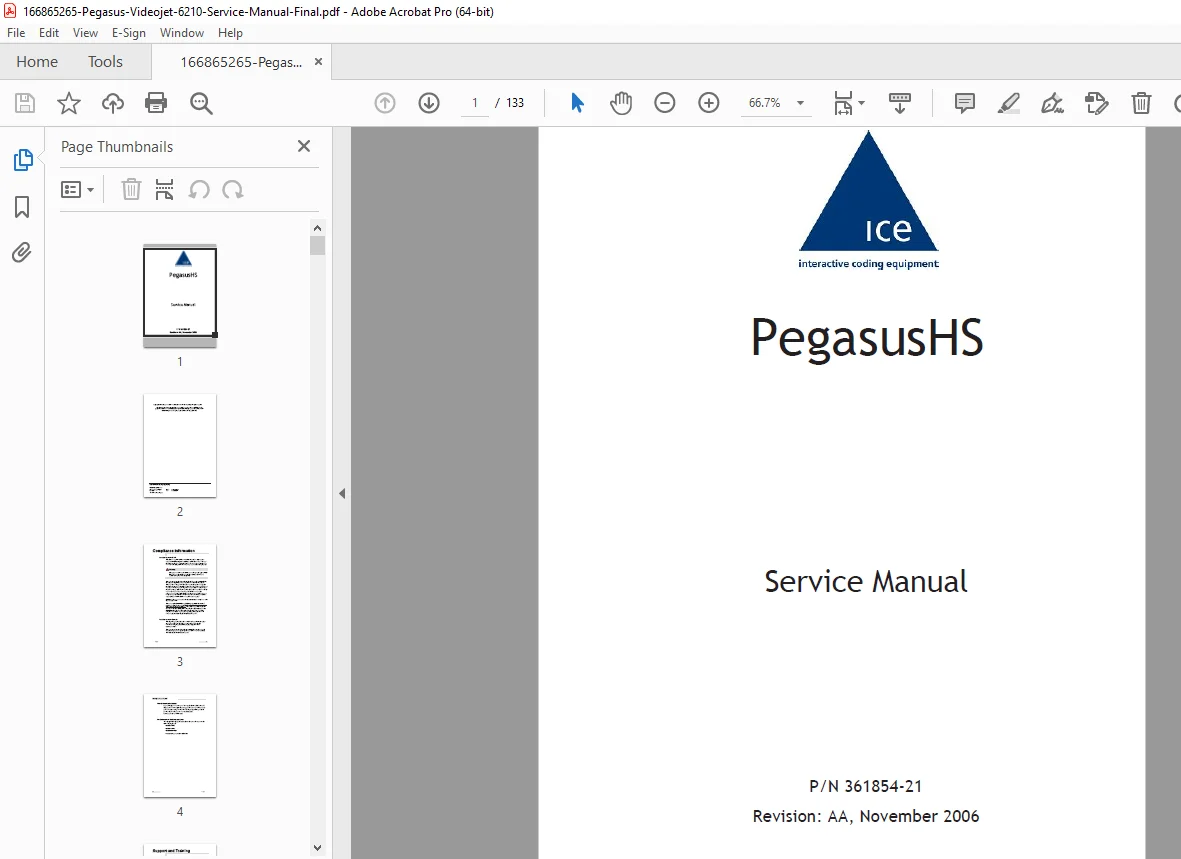Select page 2 thumbnail
This screenshot has width=1181, height=859.
point(180,445)
